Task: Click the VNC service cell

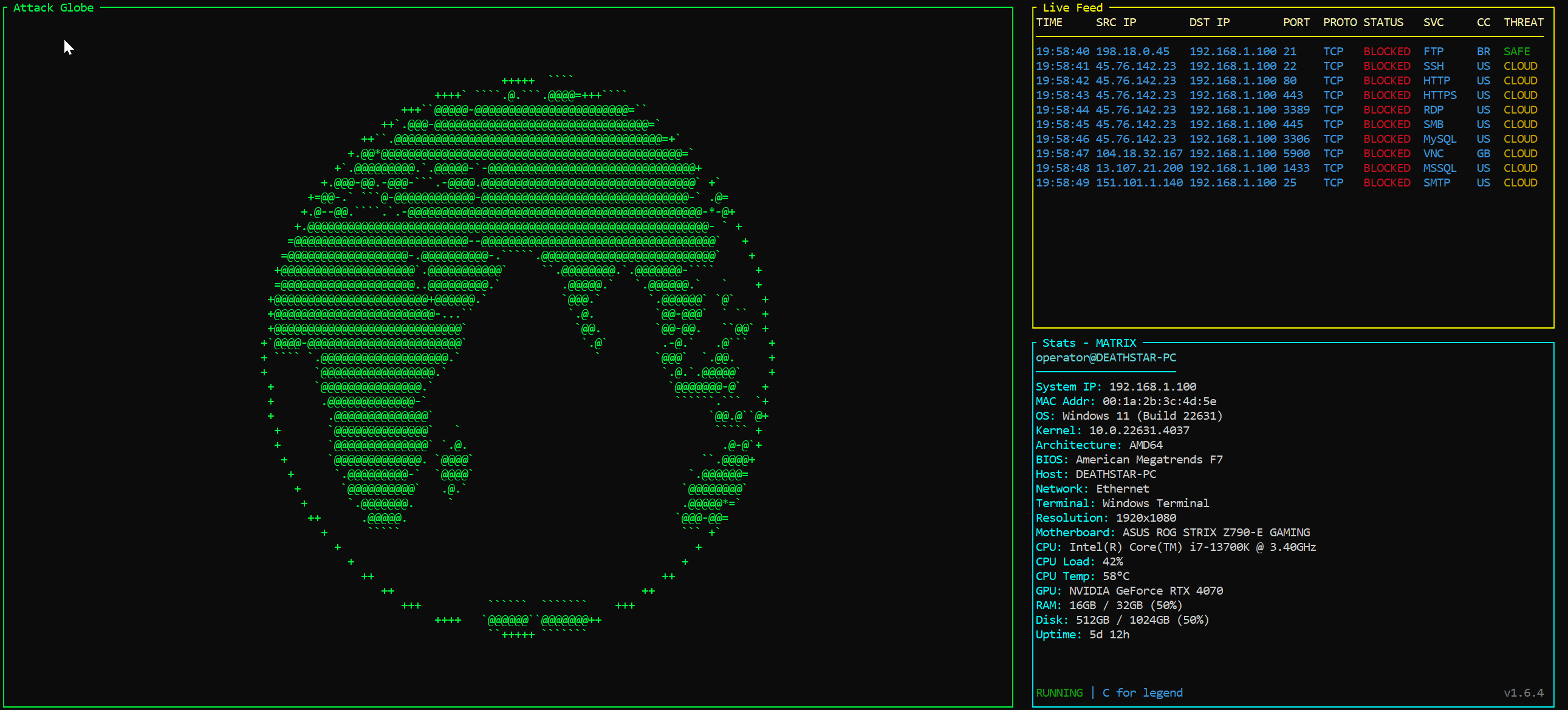Action: pyautogui.click(x=1434, y=154)
